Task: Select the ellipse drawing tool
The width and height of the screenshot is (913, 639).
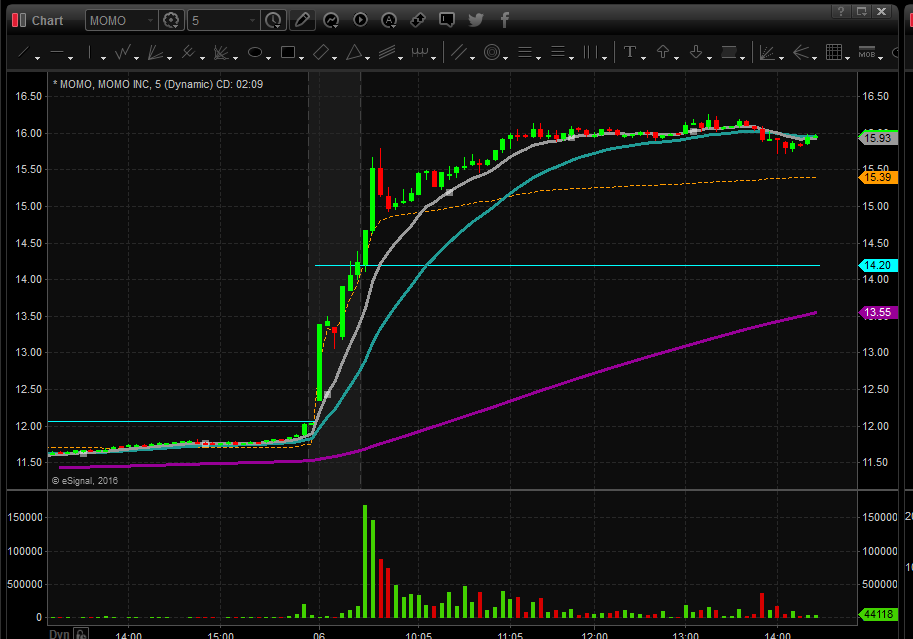Action: (x=254, y=52)
